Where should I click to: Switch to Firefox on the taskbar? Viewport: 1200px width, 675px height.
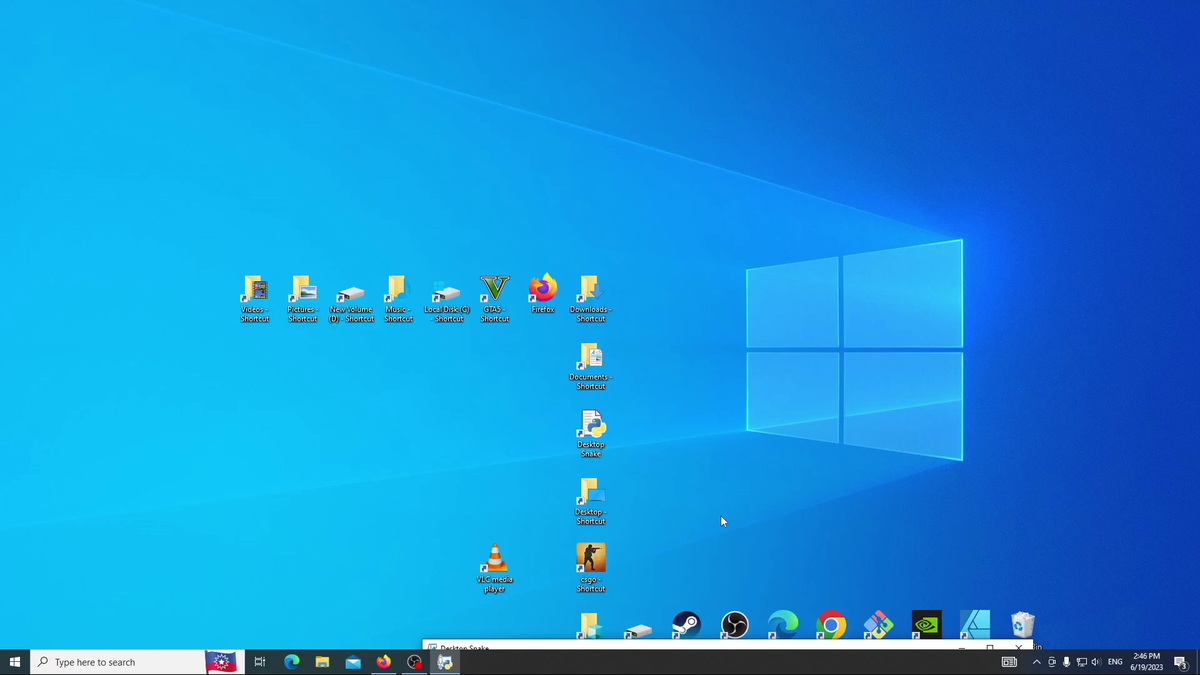tap(384, 662)
